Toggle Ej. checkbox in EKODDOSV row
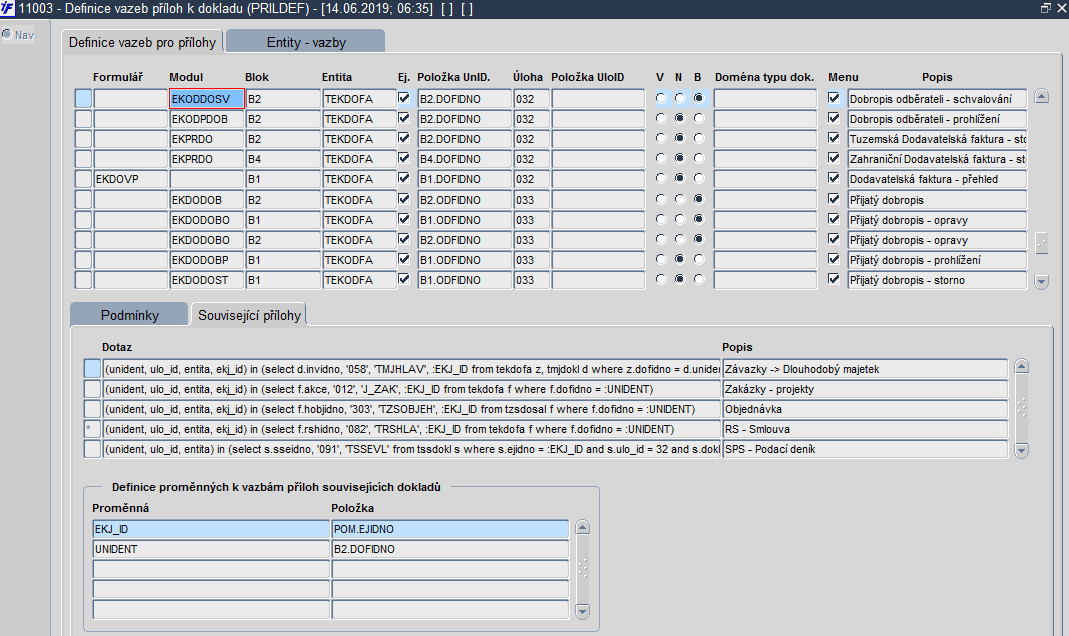The image size is (1069, 636). (404, 98)
